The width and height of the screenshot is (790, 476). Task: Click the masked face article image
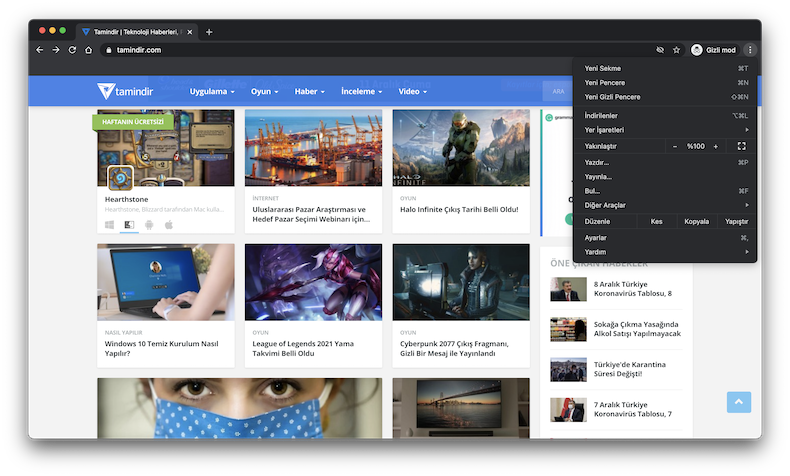click(240, 408)
